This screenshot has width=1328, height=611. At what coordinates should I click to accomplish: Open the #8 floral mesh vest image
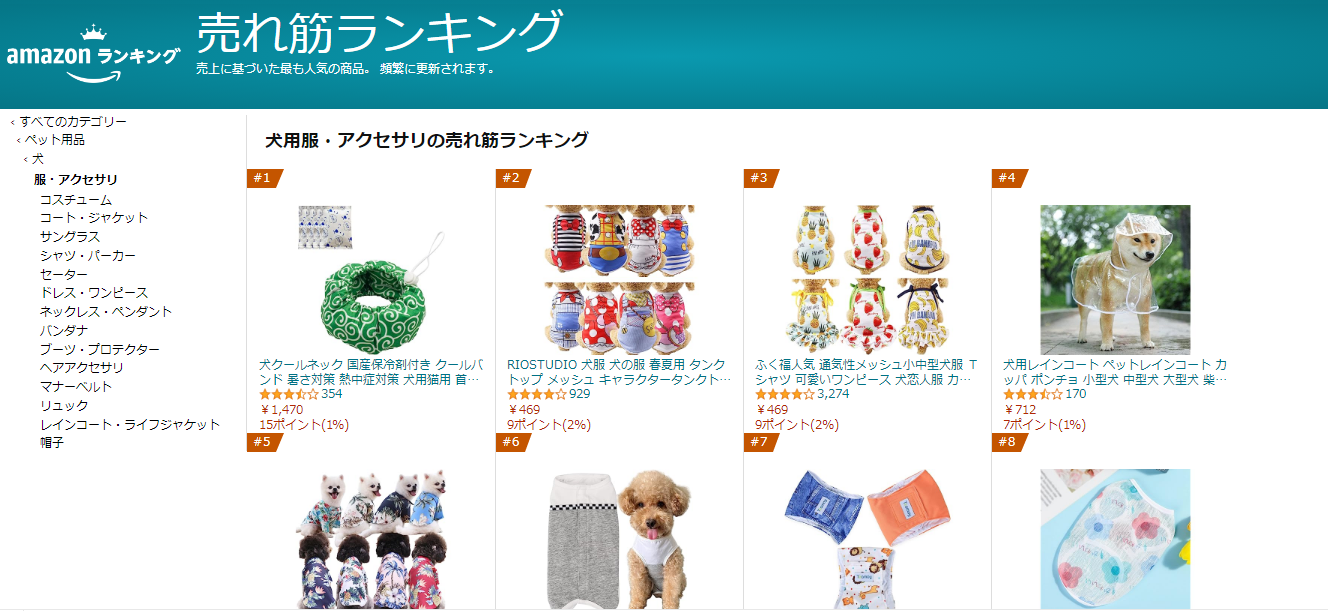coord(1115,539)
